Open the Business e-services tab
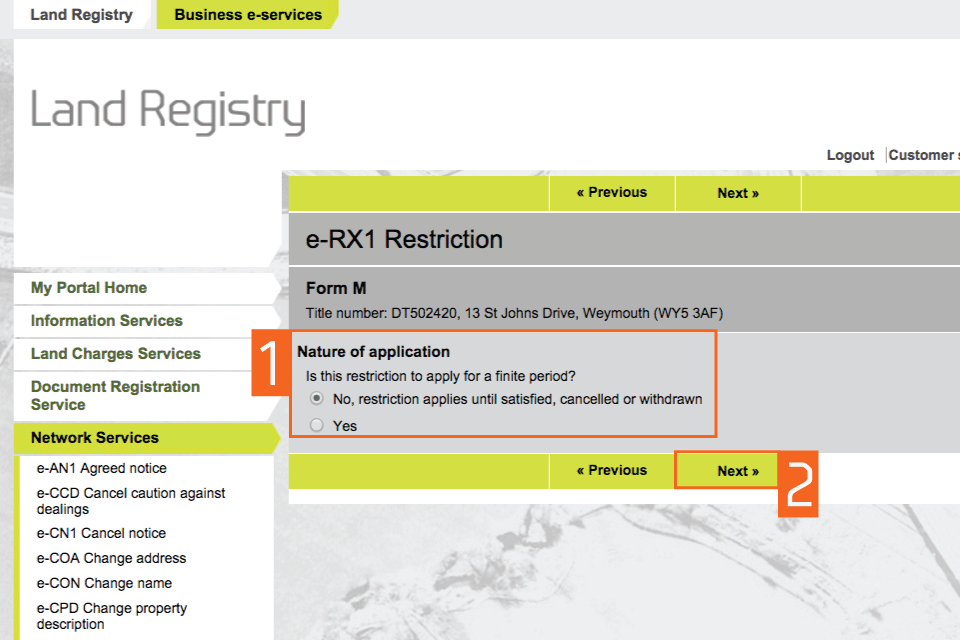Viewport: 960px width, 640px height. (248, 15)
